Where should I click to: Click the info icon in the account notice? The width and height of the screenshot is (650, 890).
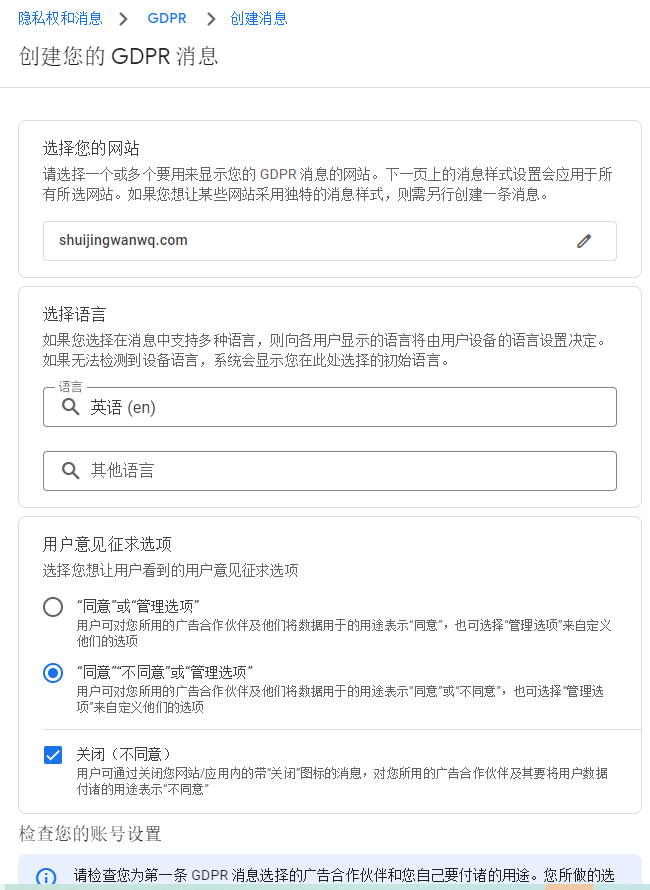click(46, 877)
